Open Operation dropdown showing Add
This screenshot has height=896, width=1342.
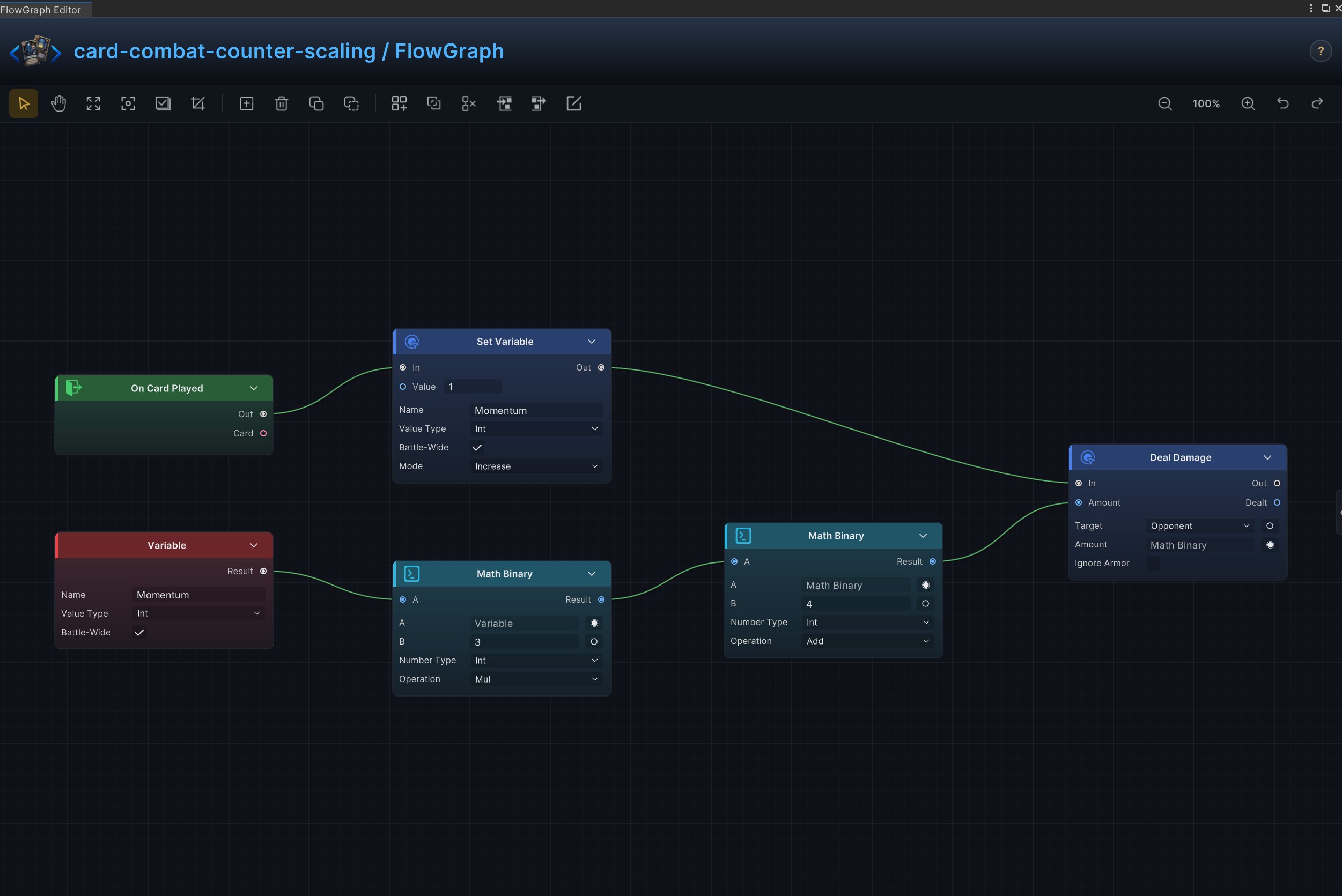(868, 641)
